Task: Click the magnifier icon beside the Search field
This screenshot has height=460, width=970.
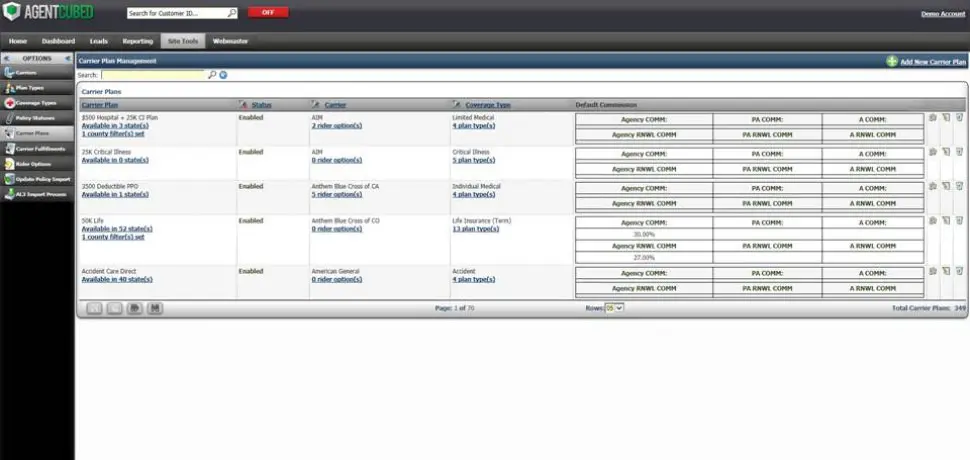Action: (x=212, y=75)
